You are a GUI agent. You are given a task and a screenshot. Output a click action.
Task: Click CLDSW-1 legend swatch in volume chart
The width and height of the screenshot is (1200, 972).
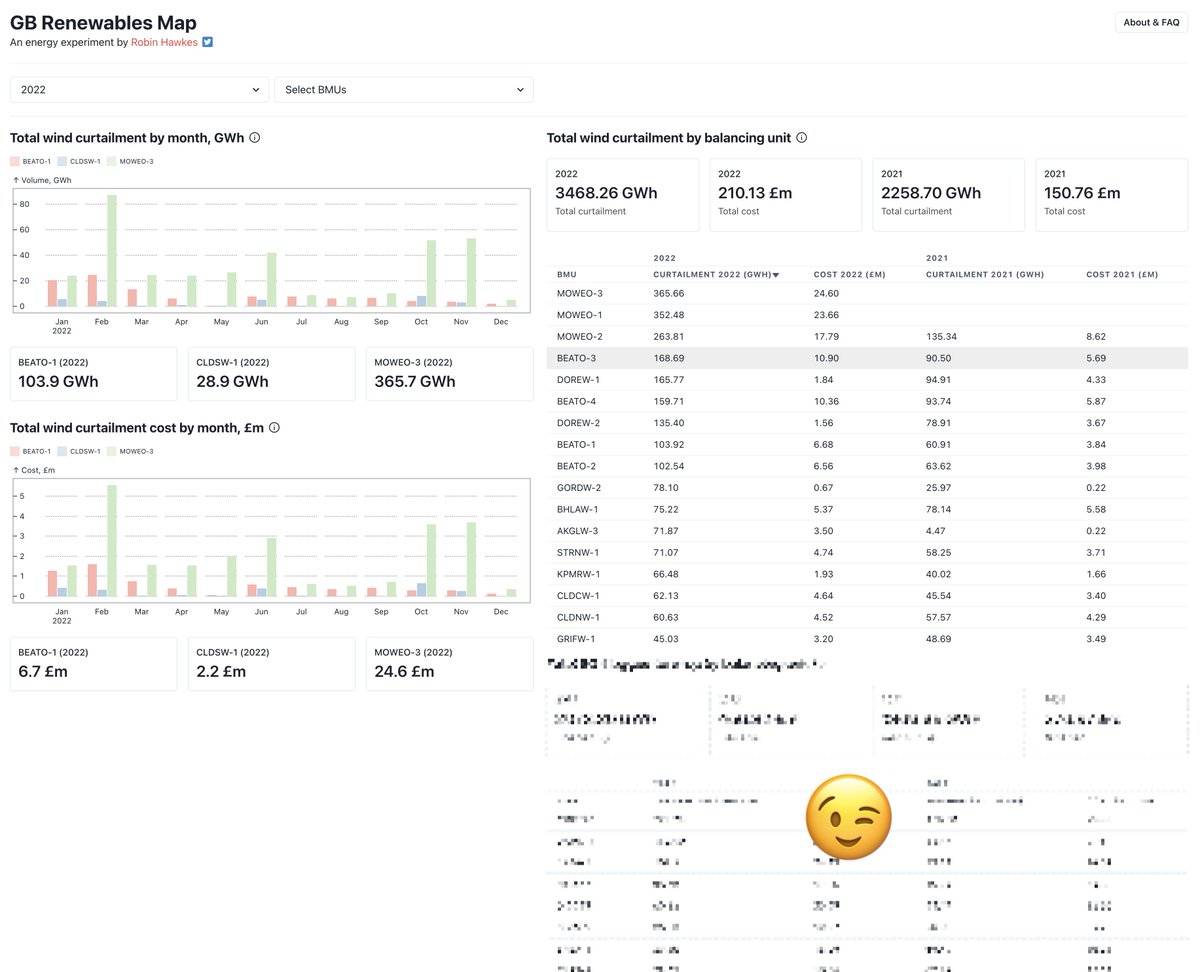(62, 161)
